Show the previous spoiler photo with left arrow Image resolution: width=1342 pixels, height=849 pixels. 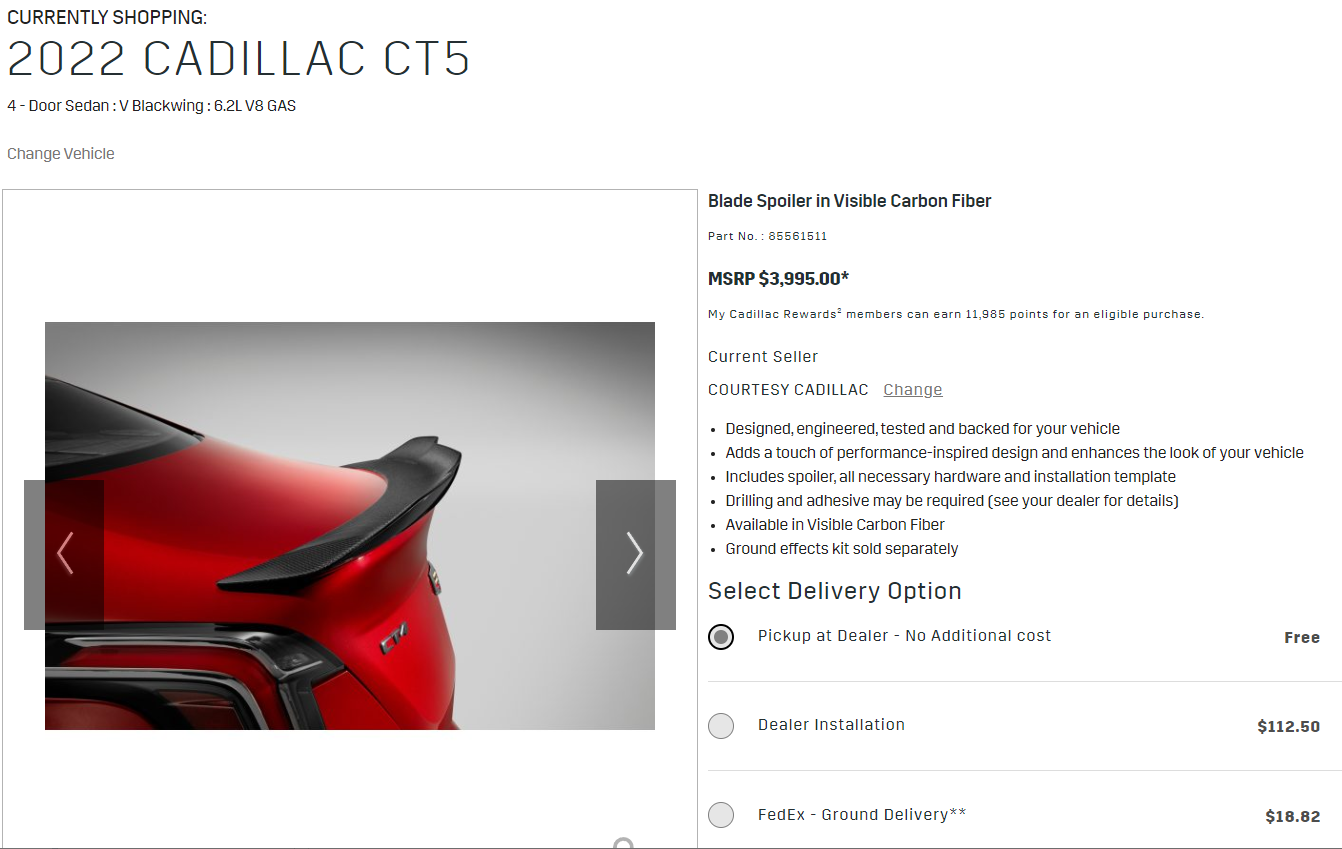pyautogui.click(x=64, y=554)
